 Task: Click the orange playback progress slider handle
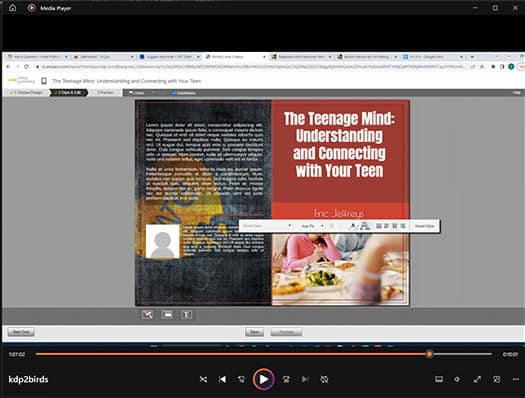click(430, 354)
